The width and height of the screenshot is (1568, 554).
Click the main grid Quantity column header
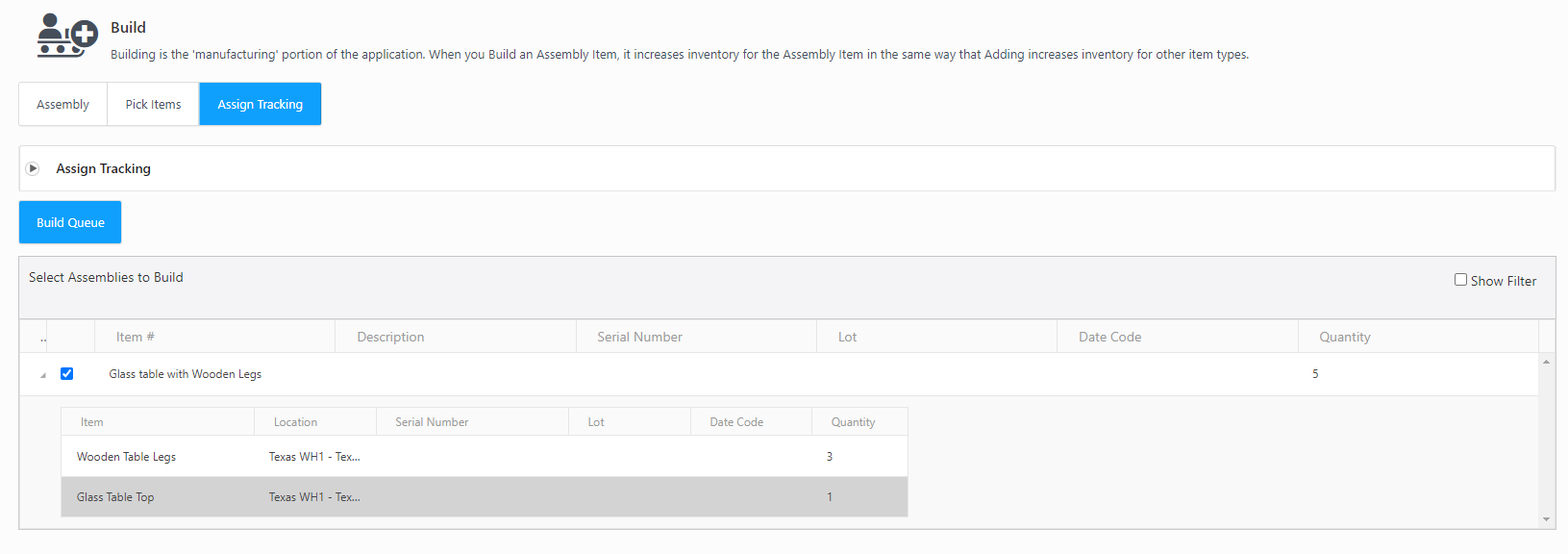[x=1344, y=337]
